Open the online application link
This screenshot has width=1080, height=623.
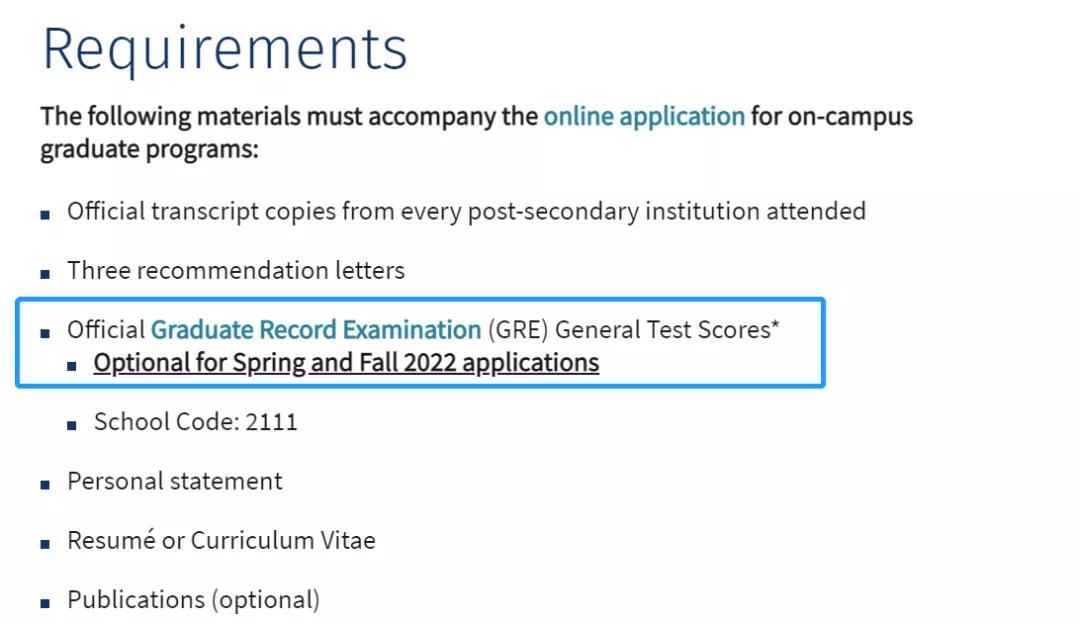click(x=644, y=116)
